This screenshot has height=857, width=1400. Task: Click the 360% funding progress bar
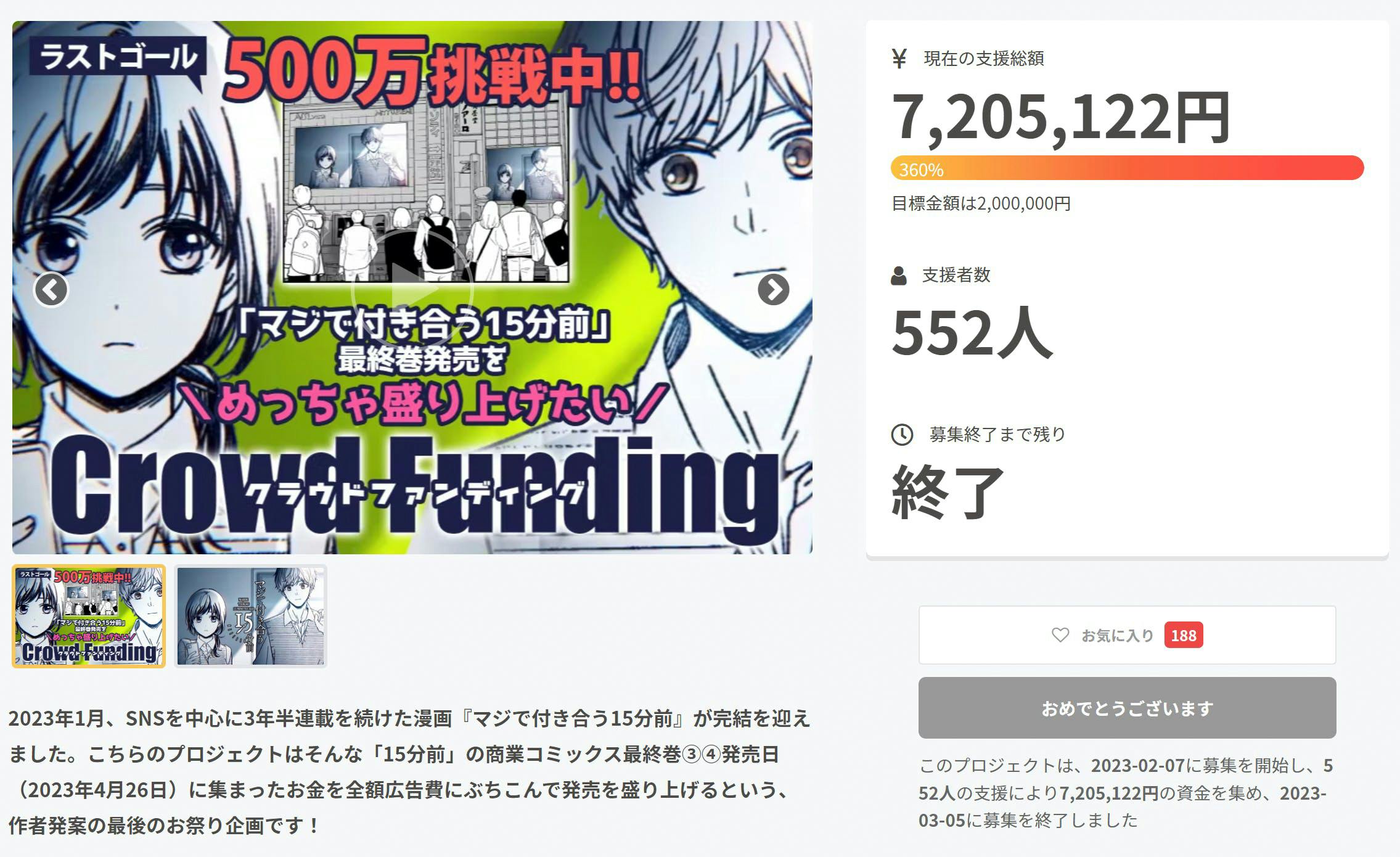[1127, 168]
